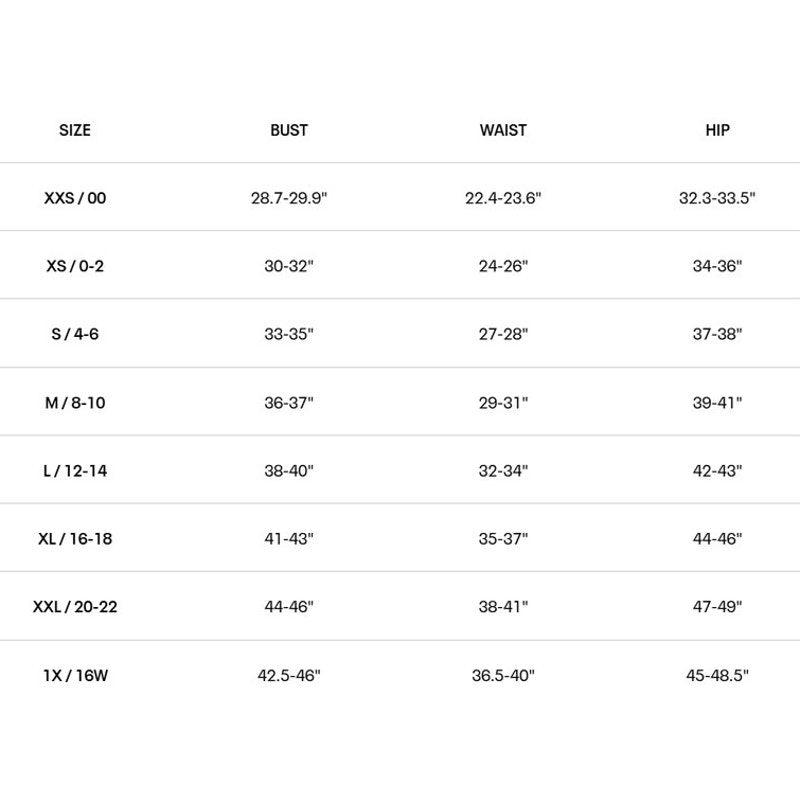Click the 22.4-23.6" waist measurement
The image size is (800, 800).
(503, 198)
